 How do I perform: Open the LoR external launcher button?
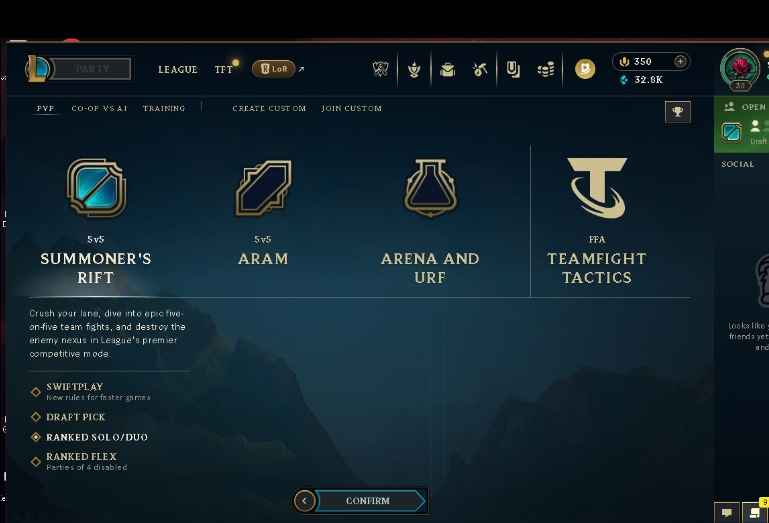(274, 69)
